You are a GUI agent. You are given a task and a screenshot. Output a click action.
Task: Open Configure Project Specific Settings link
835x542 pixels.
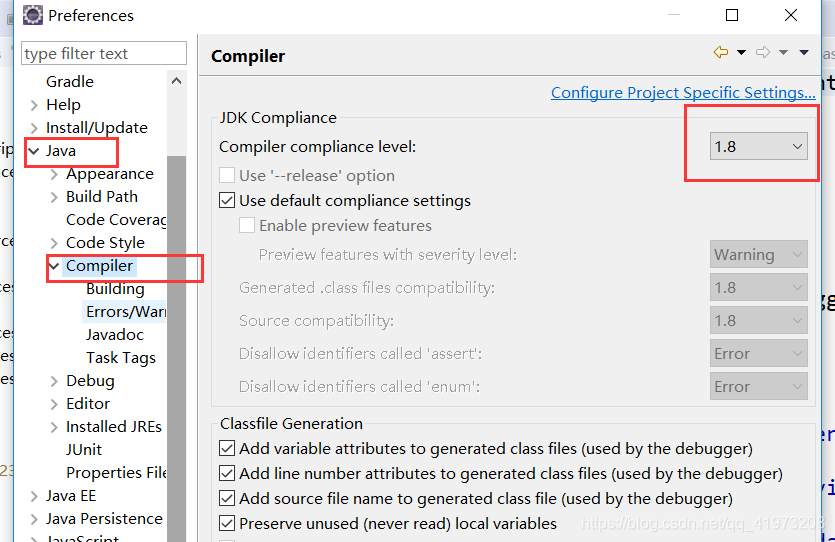[x=683, y=93]
